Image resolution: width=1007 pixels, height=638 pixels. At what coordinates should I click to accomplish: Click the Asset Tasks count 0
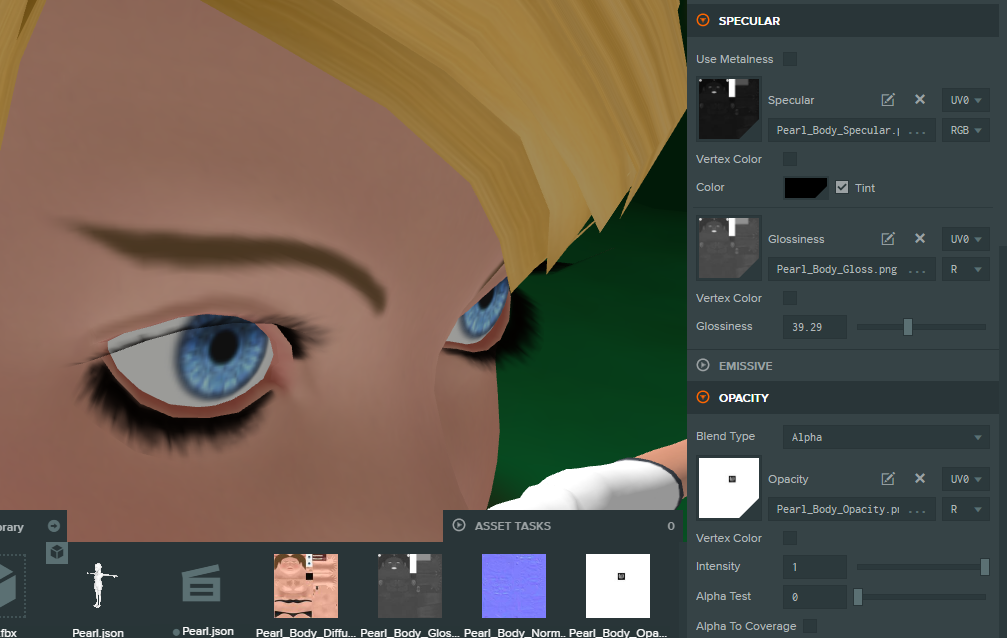(x=670, y=526)
